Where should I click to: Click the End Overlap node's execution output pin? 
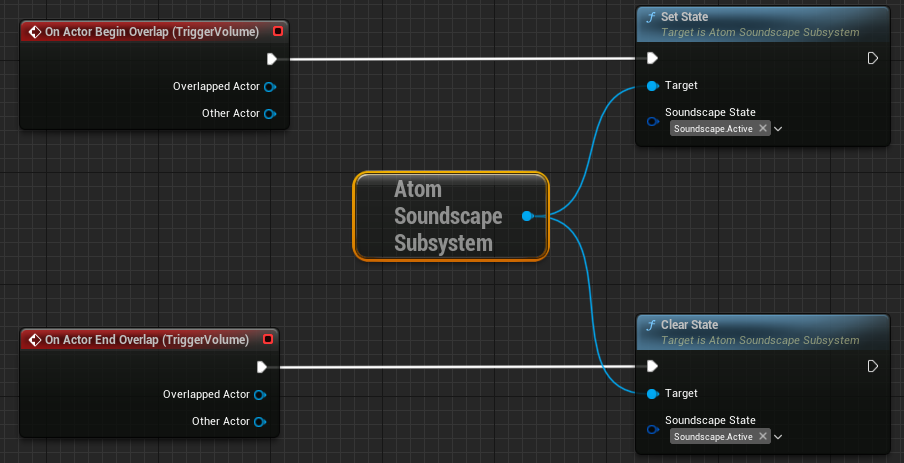pos(262,367)
